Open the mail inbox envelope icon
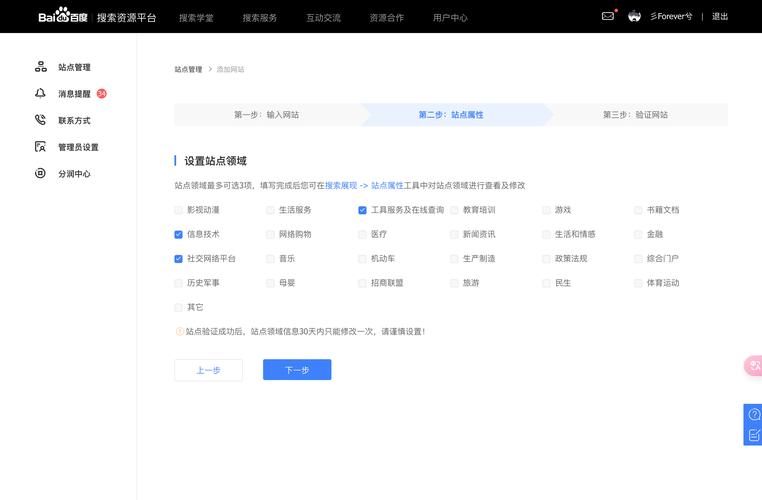The width and height of the screenshot is (762, 500). point(607,16)
